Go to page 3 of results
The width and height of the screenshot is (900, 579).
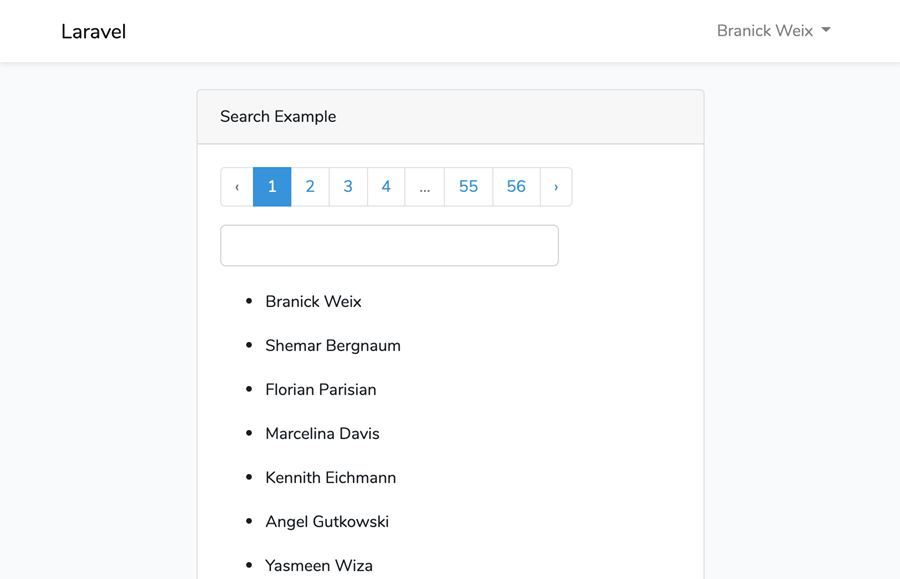[x=348, y=187]
